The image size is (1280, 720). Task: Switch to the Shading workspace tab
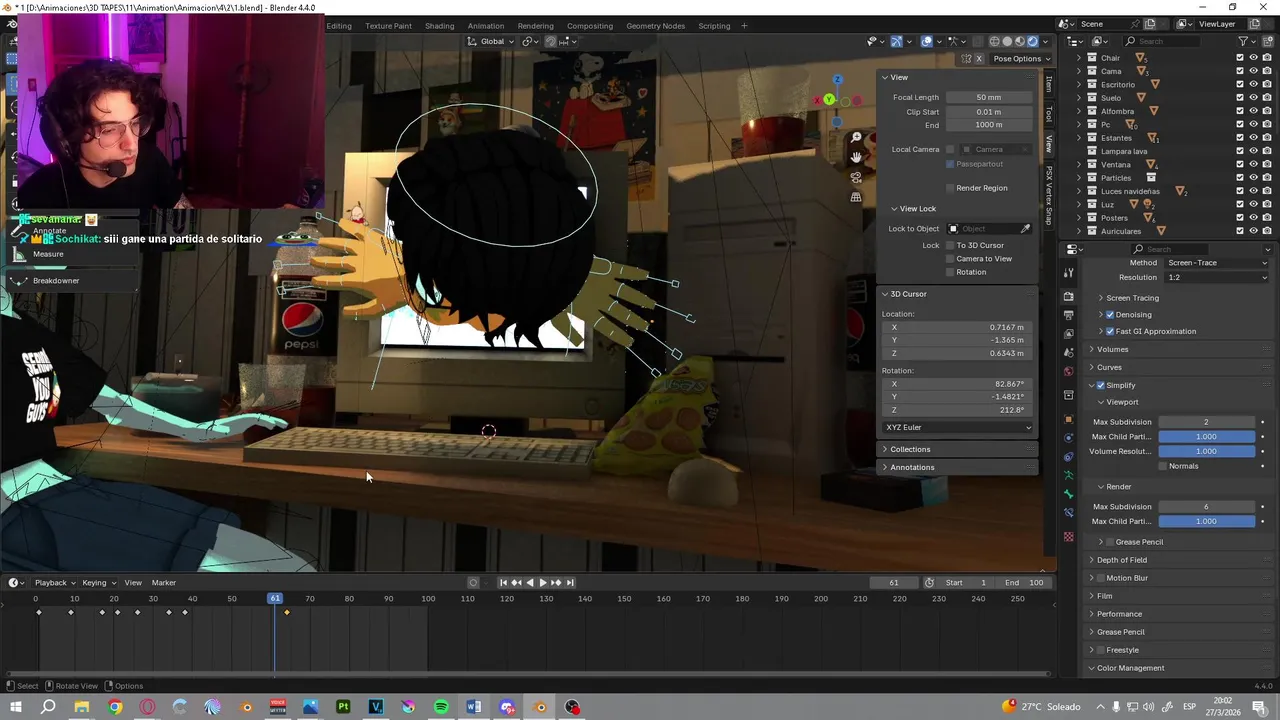[x=439, y=26]
